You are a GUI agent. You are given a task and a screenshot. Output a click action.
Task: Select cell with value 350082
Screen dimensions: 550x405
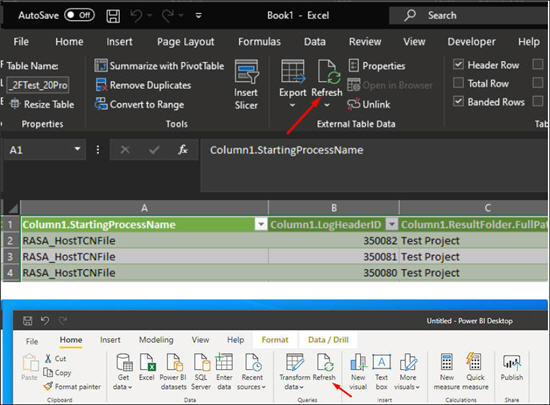(x=334, y=241)
